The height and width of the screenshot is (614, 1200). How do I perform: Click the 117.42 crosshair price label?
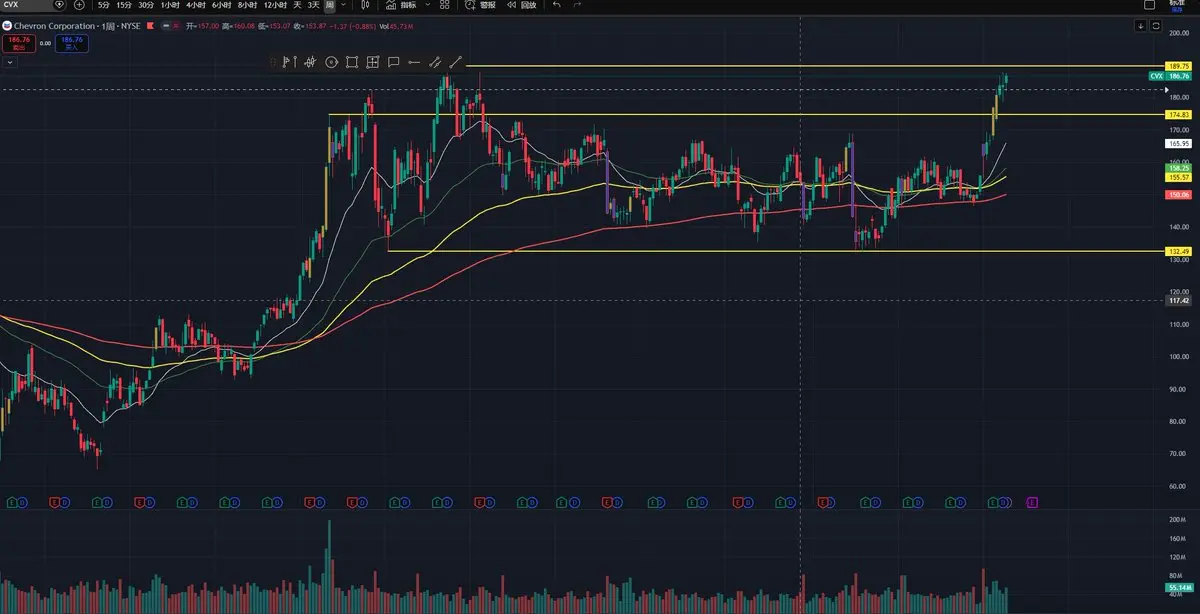[1177, 300]
